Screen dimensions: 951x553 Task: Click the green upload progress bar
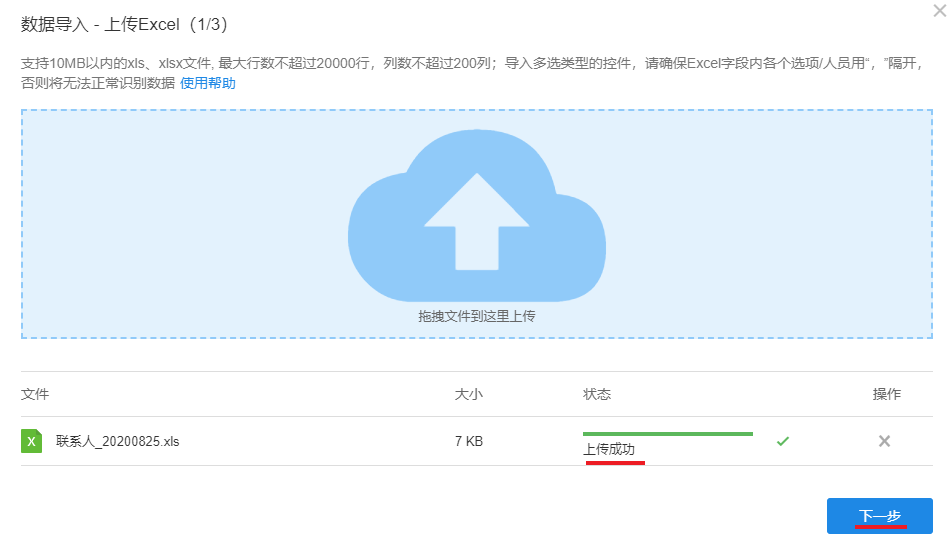[x=667, y=434]
